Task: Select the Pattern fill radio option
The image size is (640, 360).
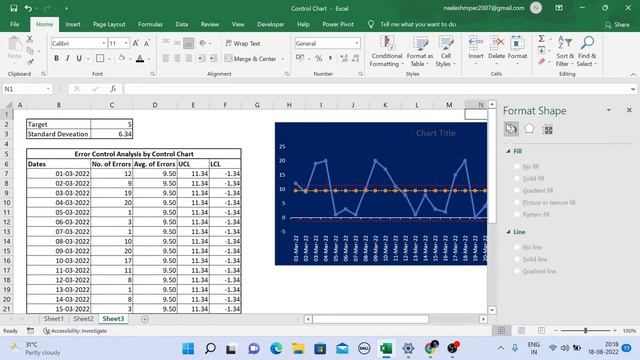Action: 517,215
